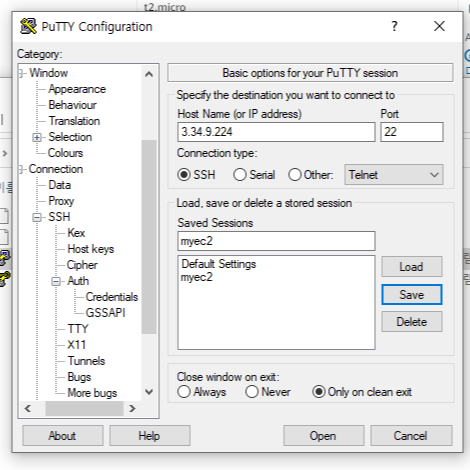
Task: Close the PuTTY Configuration dialog with the X
Action: pyautogui.click(x=439, y=26)
